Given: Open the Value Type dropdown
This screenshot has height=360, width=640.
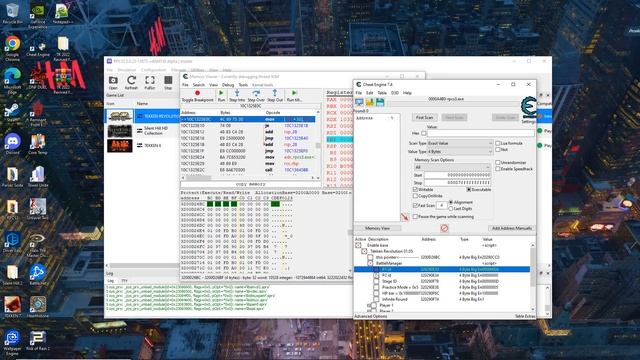Looking at the screenshot, I should coord(460,151).
